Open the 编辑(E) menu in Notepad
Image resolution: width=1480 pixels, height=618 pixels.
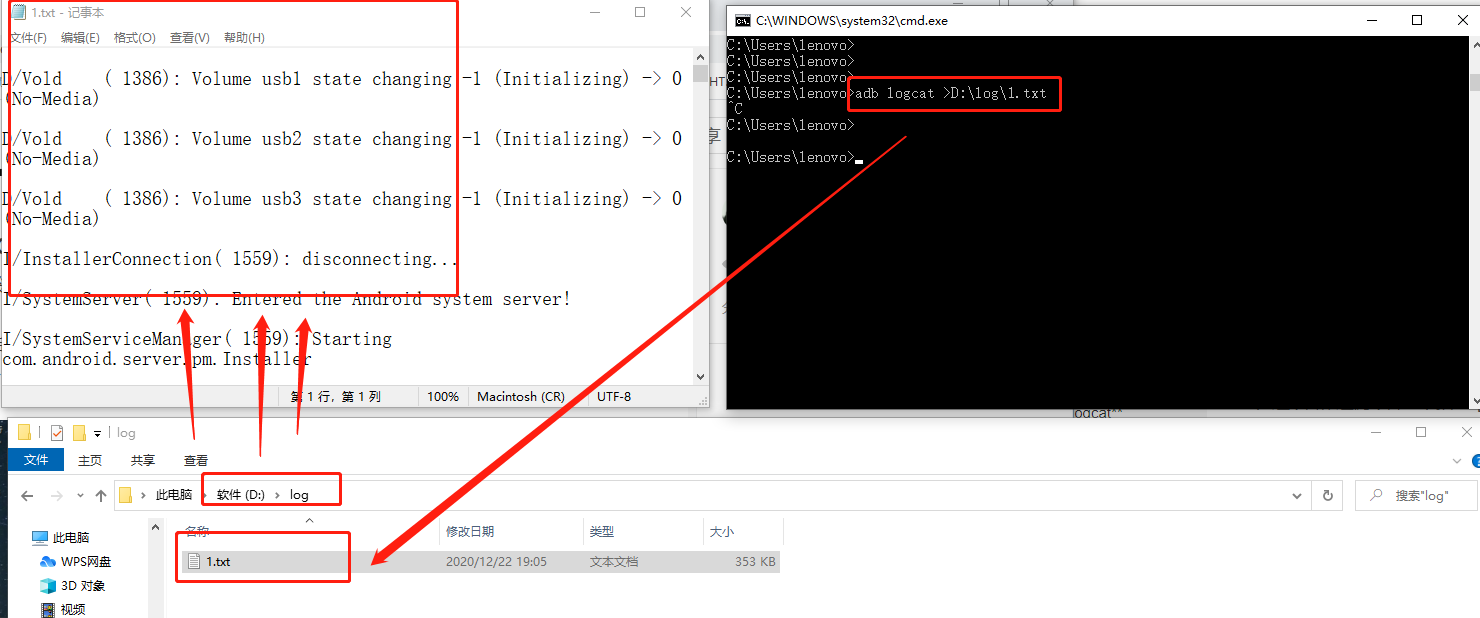(80, 38)
